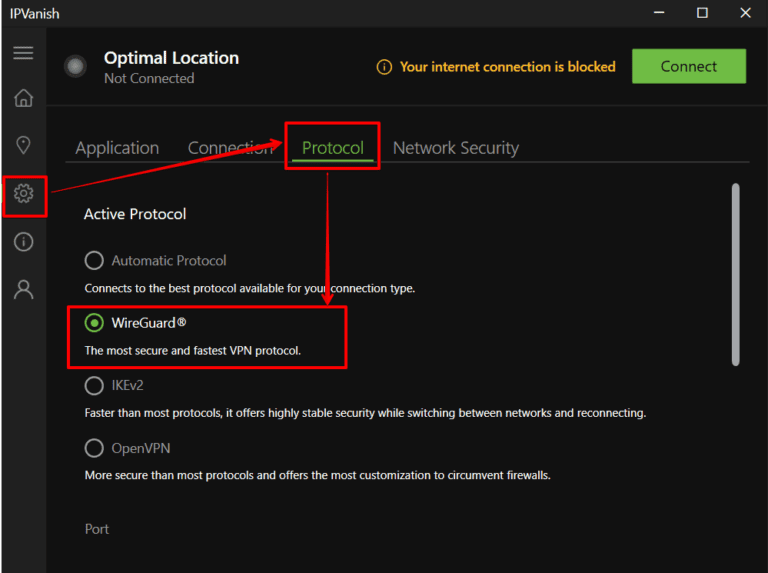This screenshot has height=573, width=768.
Task: Switch to the Application tab
Action: click(x=117, y=148)
